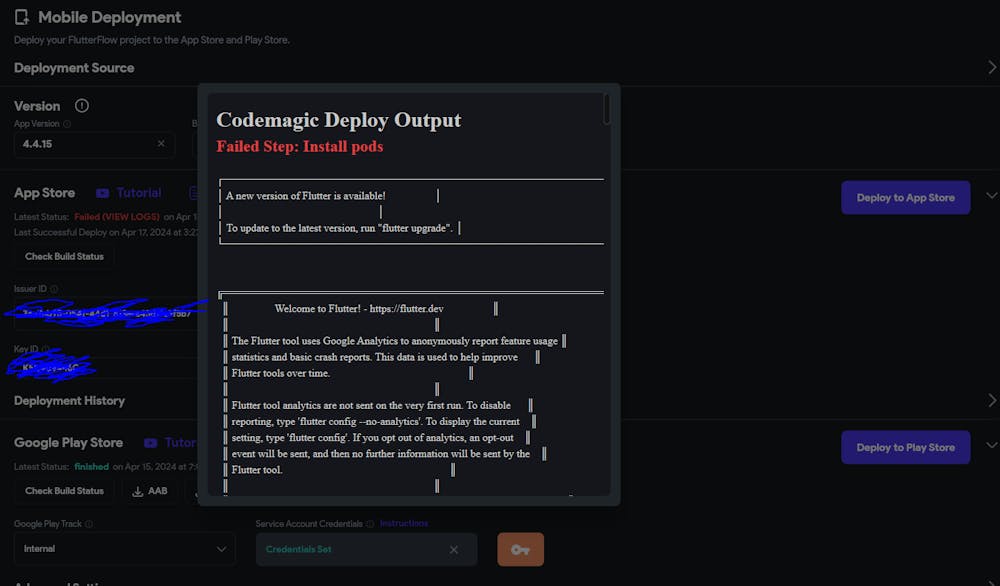Click the Issuer ID info icon
Viewport: 1000px width, 586px height.
tap(54, 289)
